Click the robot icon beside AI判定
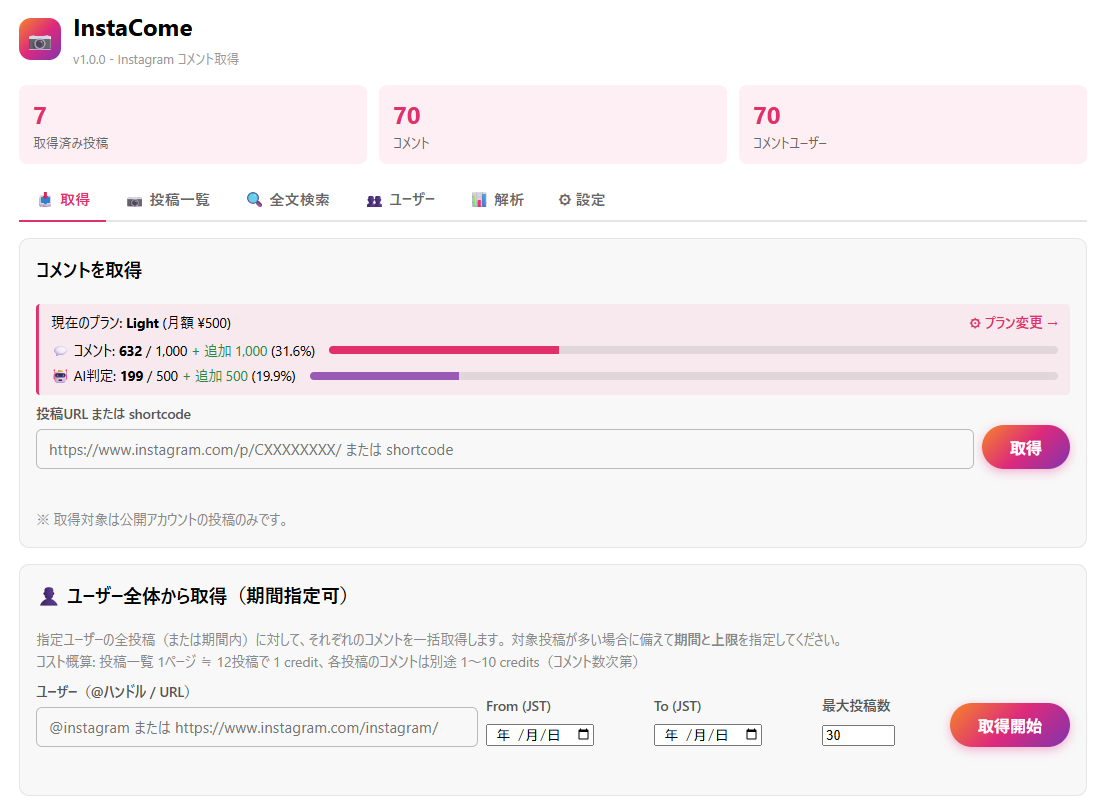This screenshot has width=1105, height=807. tap(61, 376)
